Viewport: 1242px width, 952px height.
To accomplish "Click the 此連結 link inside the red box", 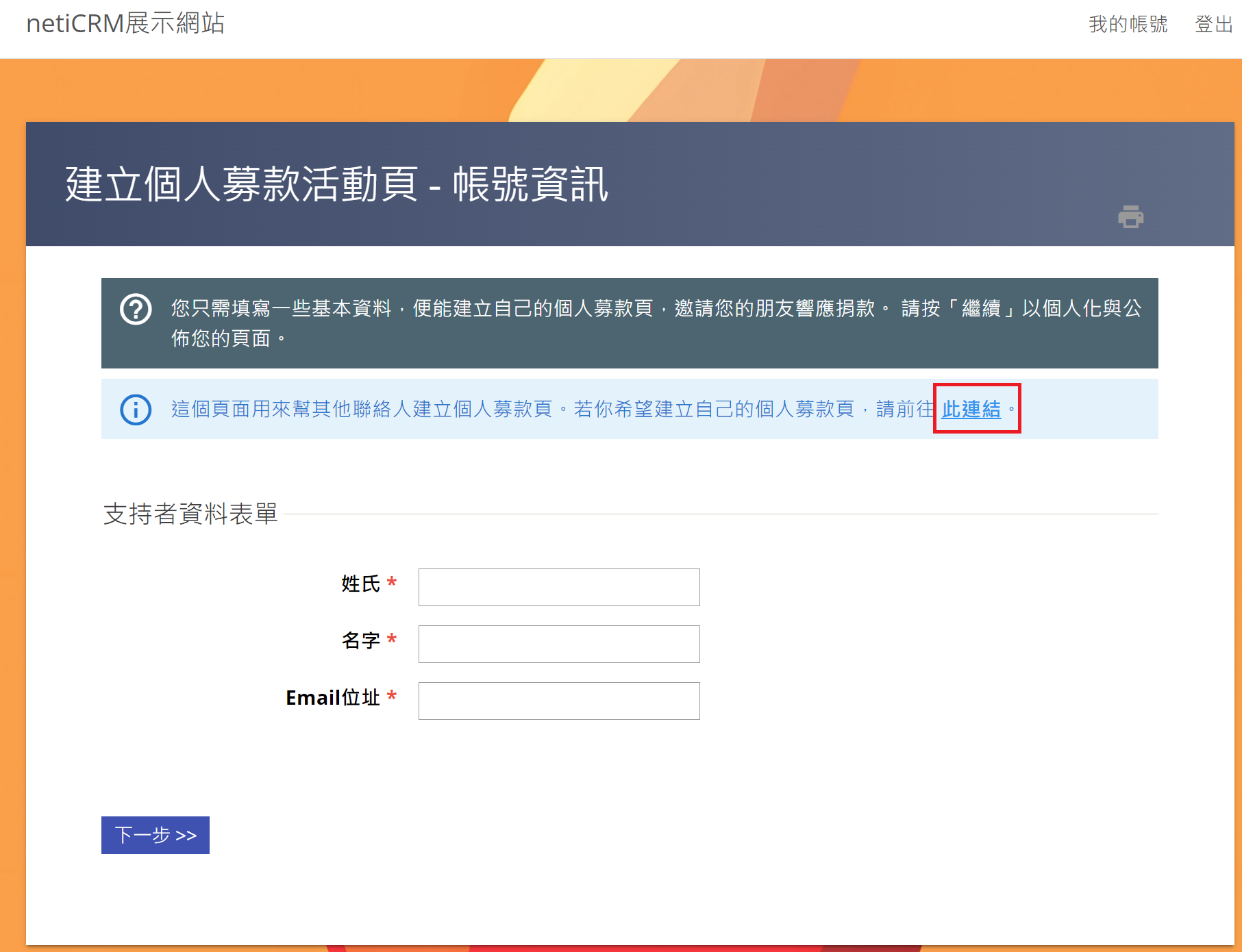I will click(x=971, y=409).
